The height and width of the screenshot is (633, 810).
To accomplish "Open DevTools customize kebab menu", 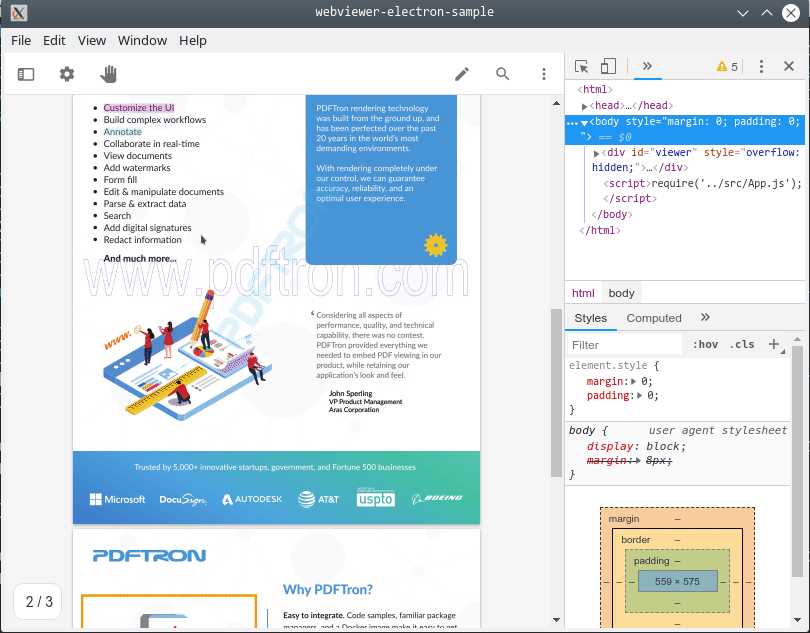I will click(x=761, y=67).
